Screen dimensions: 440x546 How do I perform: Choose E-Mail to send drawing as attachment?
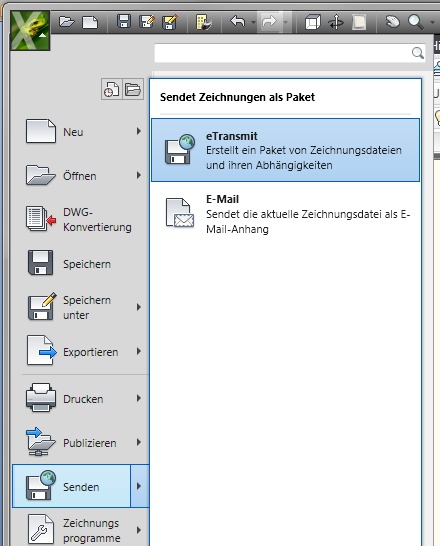coord(285,214)
